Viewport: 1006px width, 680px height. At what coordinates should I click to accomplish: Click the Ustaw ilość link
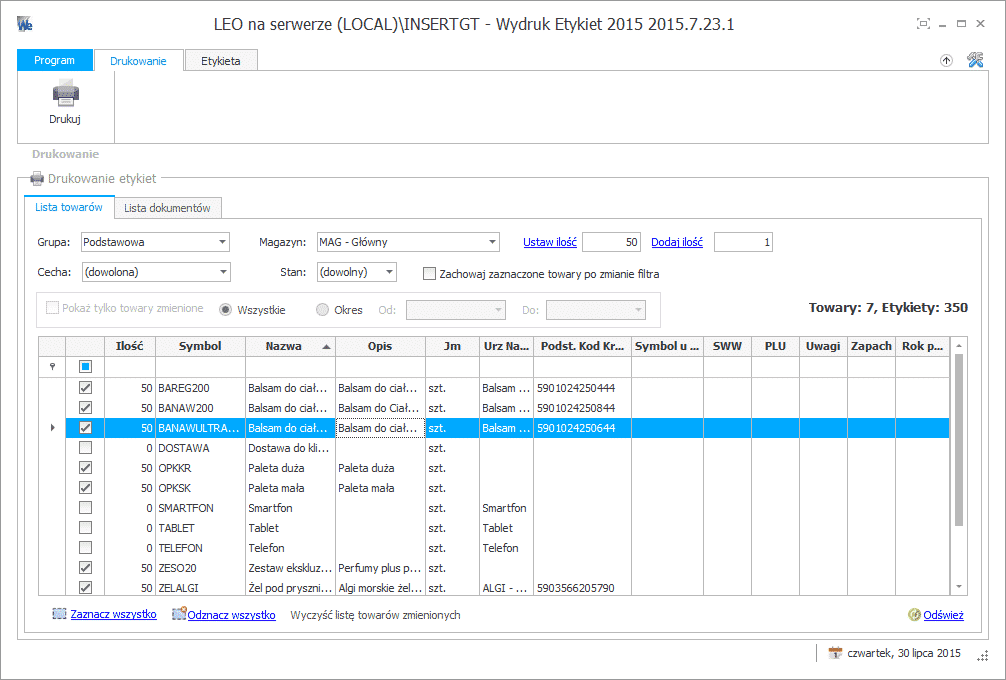click(x=550, y=242)
